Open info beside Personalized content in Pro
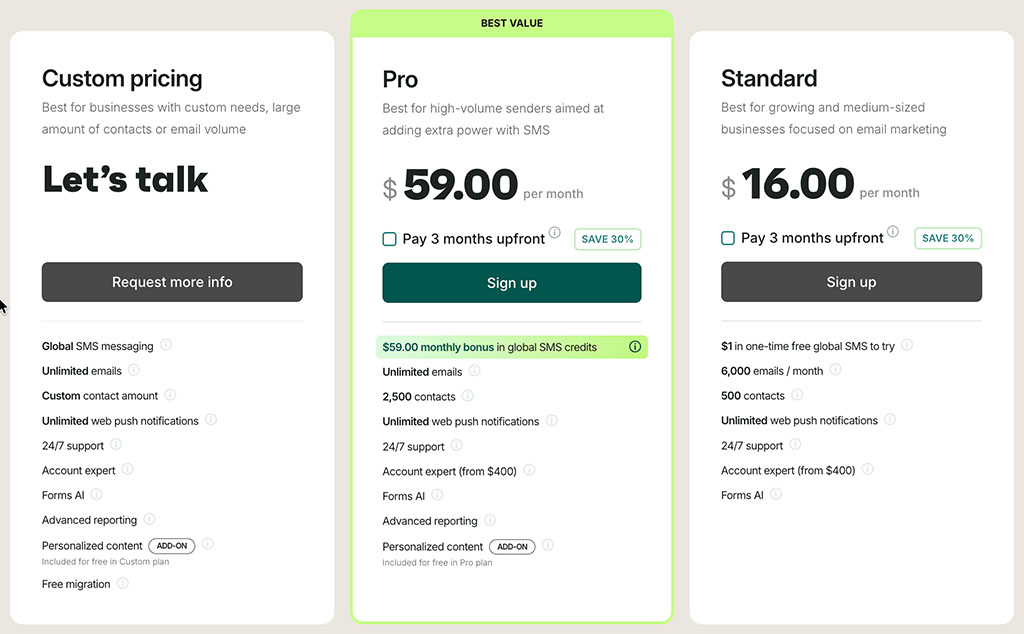 click(x=548, y=546)
